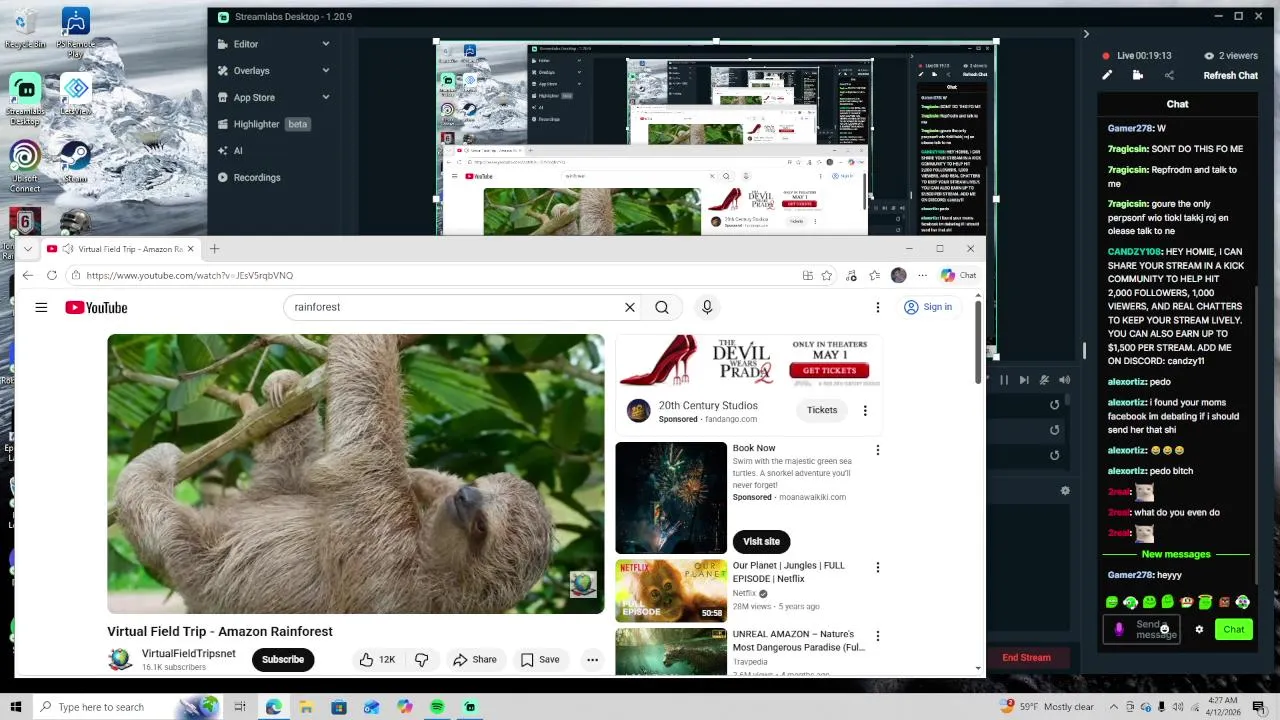
Task: Open a new browser tab
Action: (x=214, y=248)
